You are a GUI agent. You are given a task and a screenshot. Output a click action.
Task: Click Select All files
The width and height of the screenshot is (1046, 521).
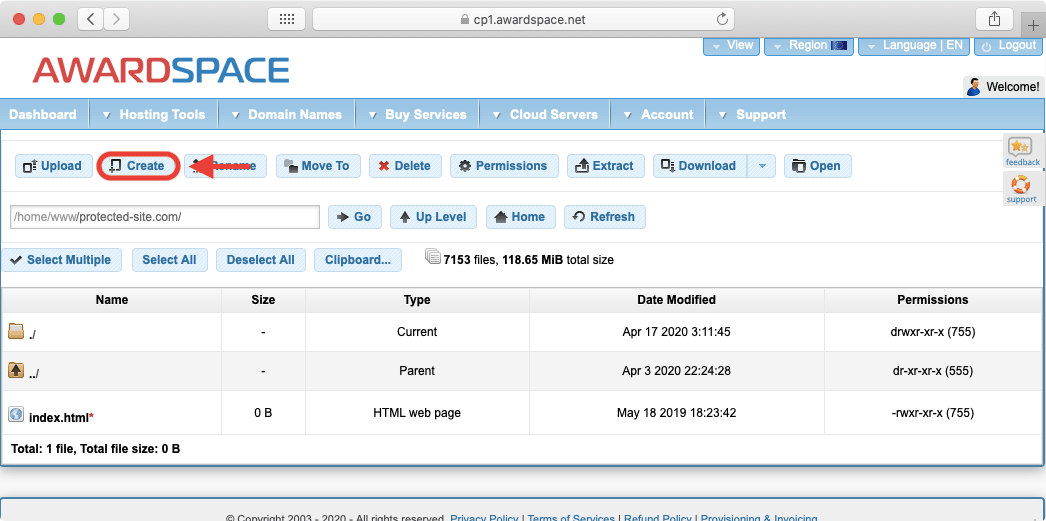169,260
